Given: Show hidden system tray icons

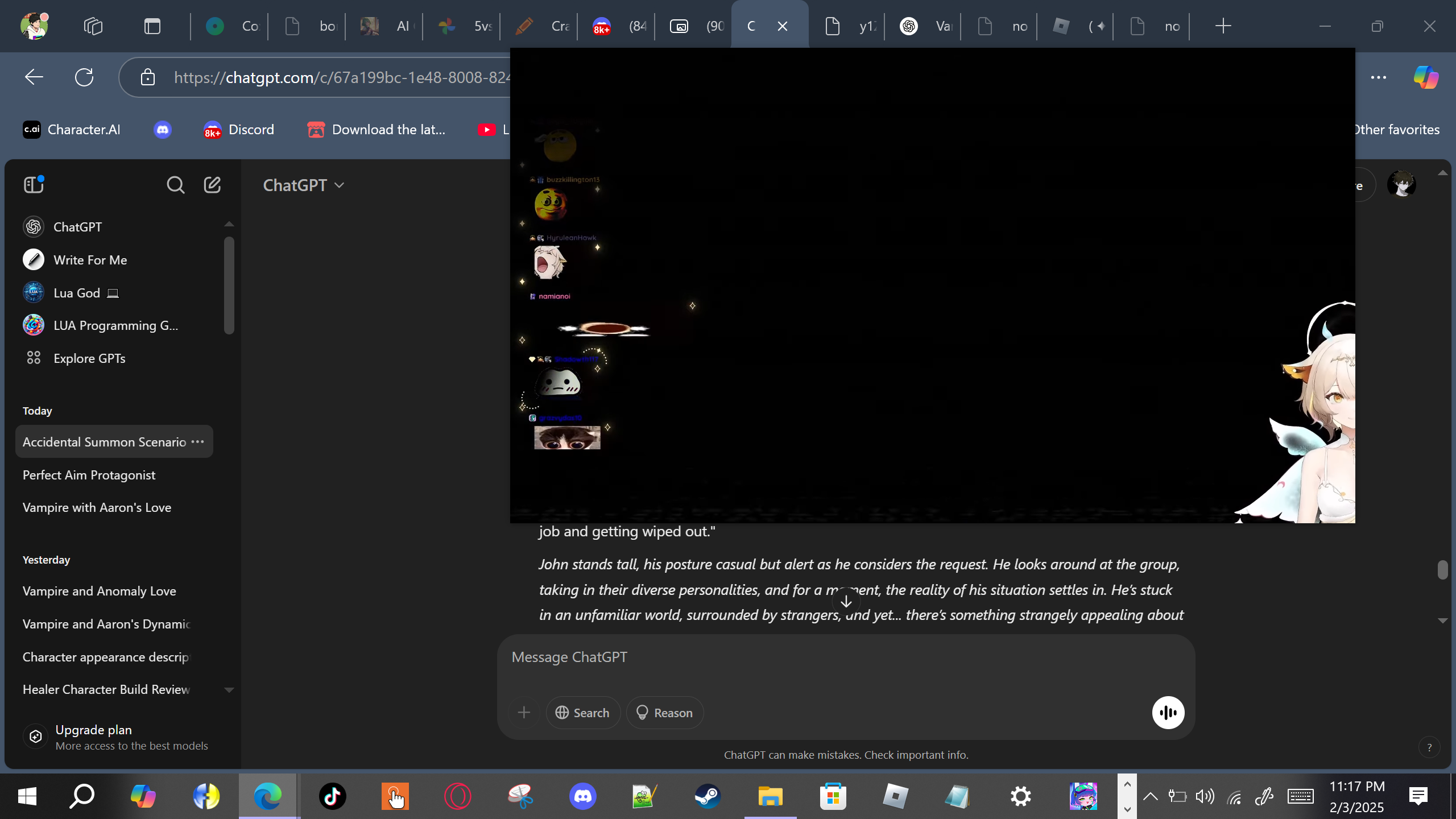Looking at the screenshot, I should 1150,796.
